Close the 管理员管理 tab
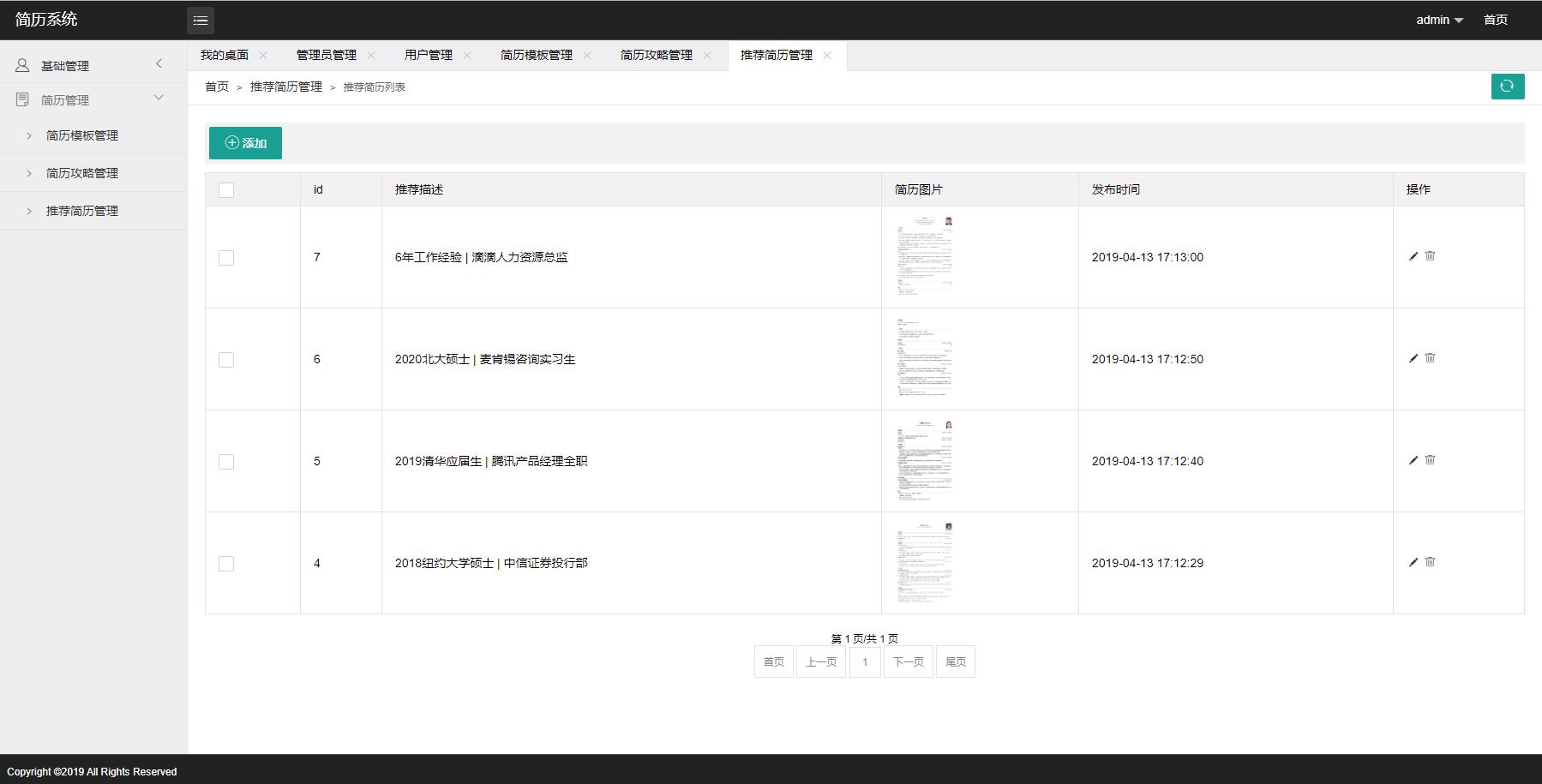 (x=371, y=55)
